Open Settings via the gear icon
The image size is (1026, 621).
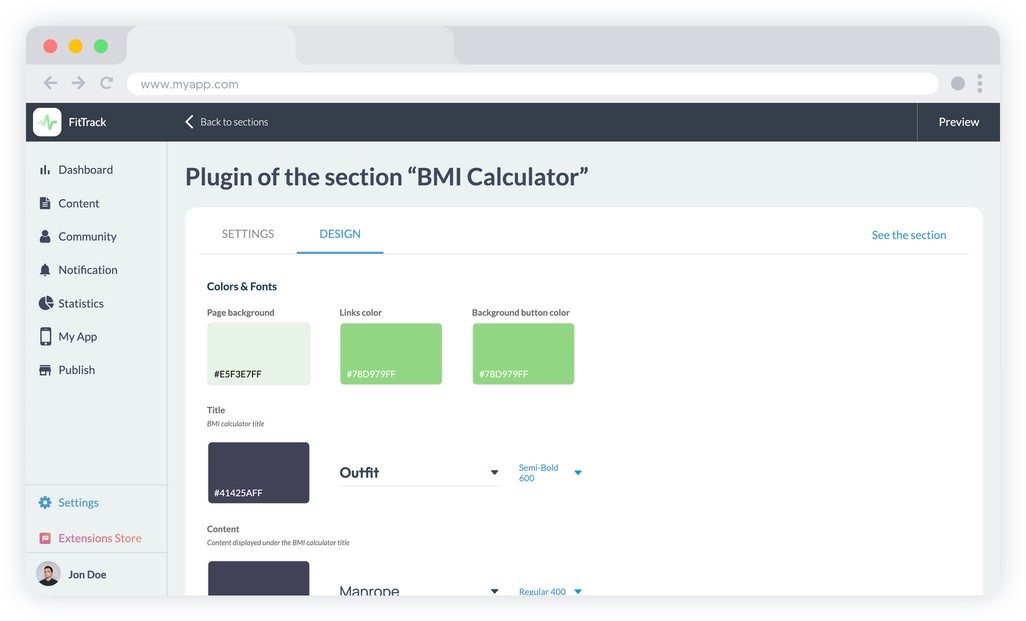point(45,503)
